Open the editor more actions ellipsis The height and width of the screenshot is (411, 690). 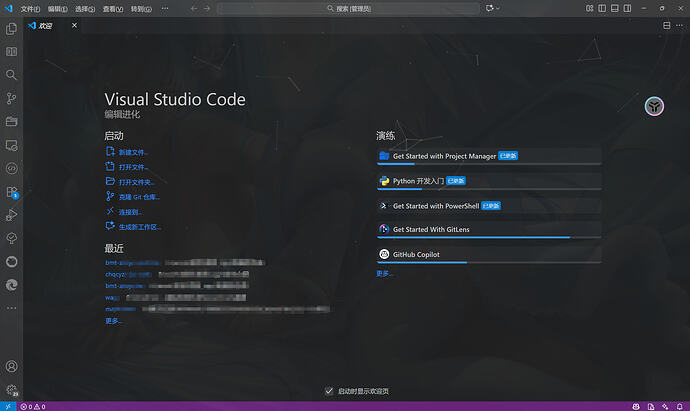coord(679,26)
